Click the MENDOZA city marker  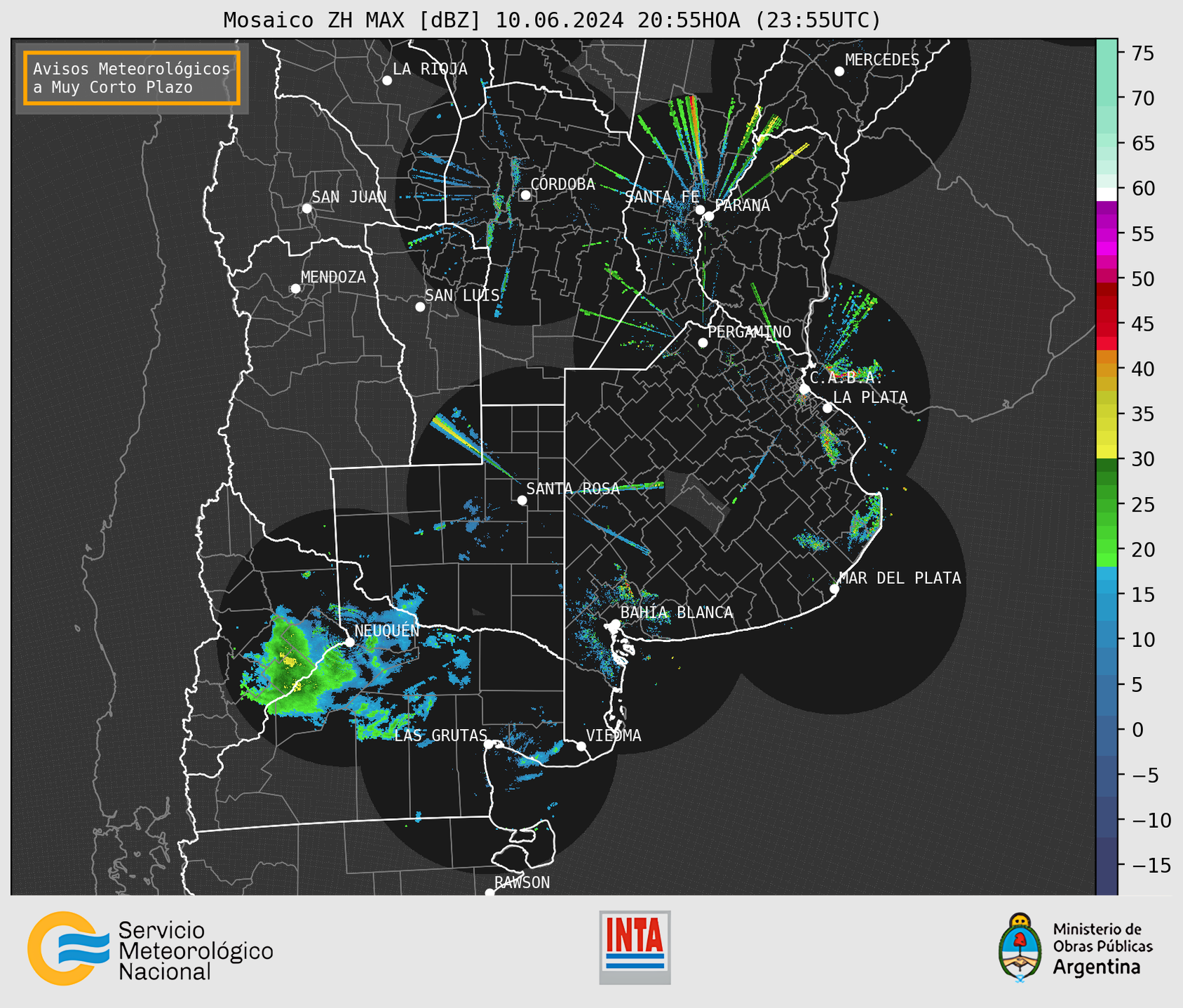(296, 289)
